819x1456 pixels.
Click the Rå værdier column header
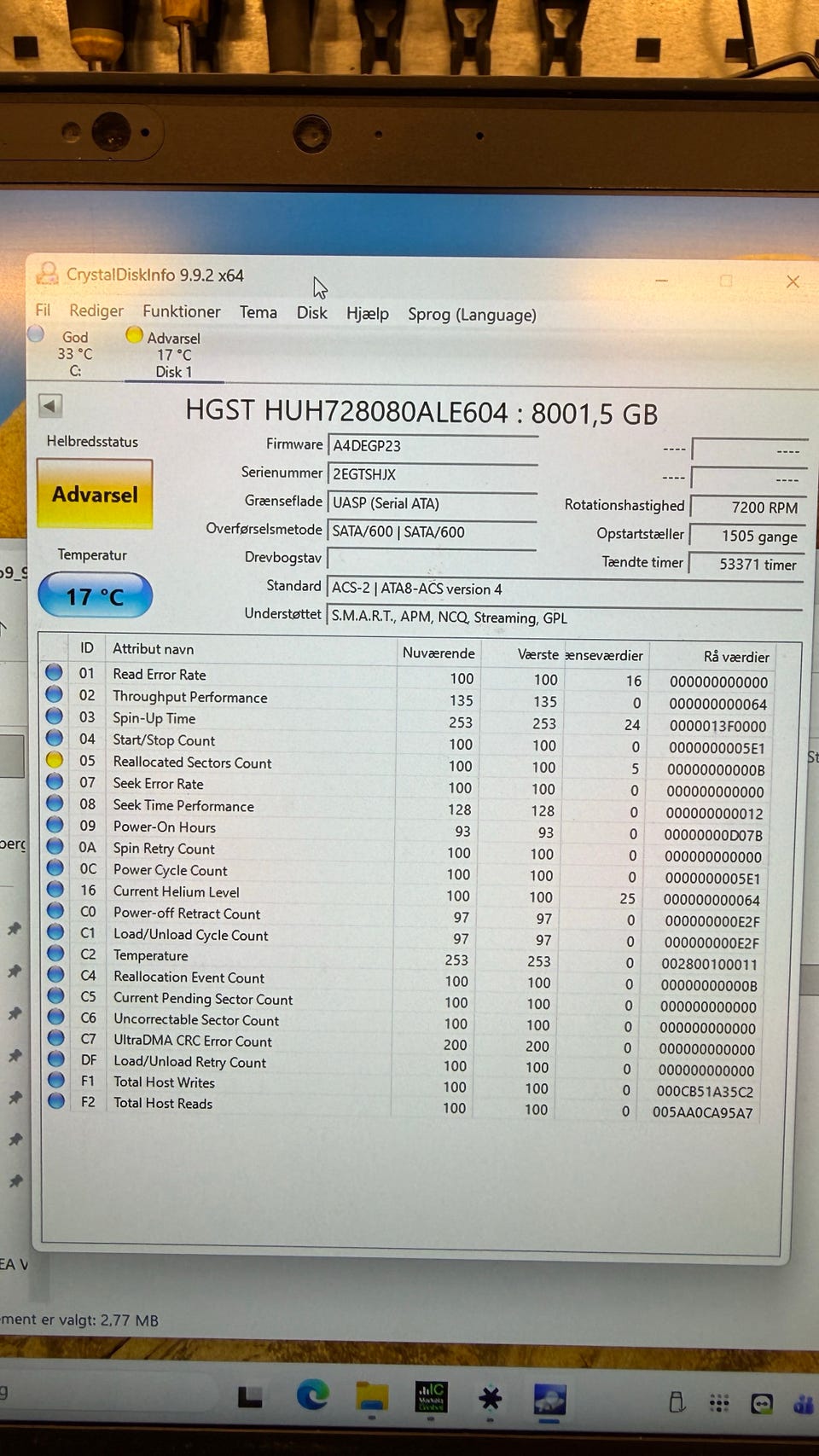click(736, 657)
